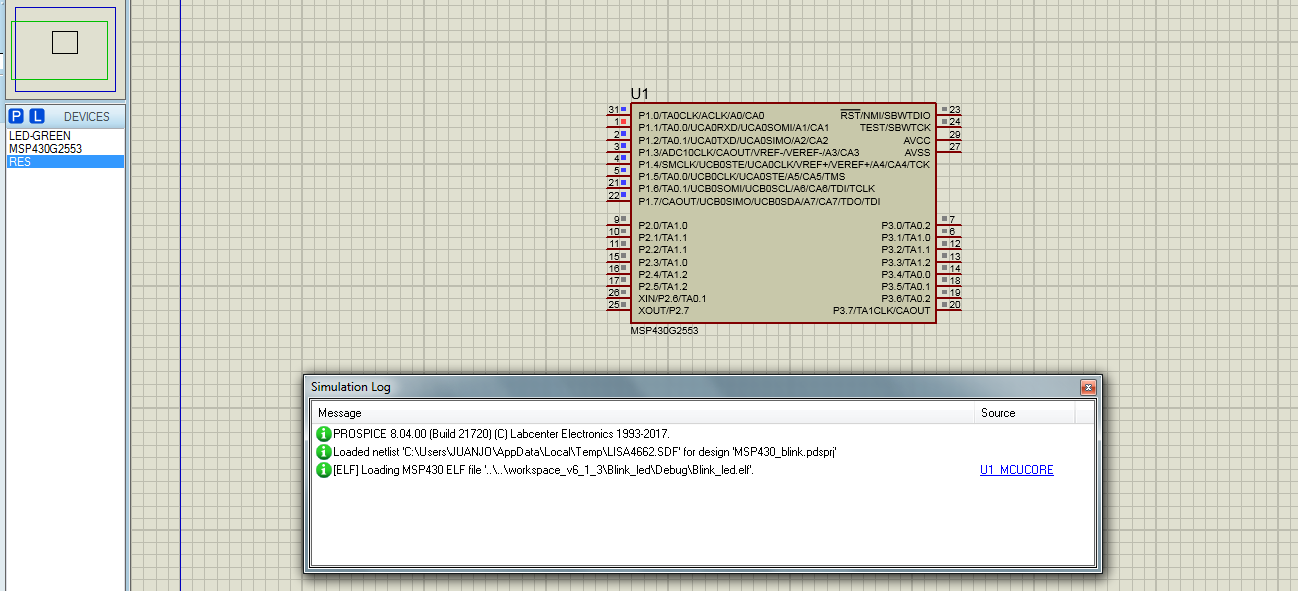Click pin label P1.5/TA0.0/UCB0CLK

741,177
